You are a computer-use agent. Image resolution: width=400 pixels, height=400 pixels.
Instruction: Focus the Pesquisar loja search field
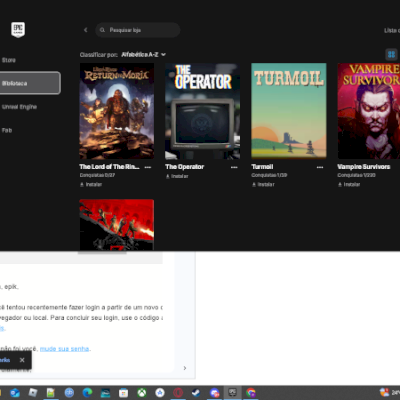point(138,30)
